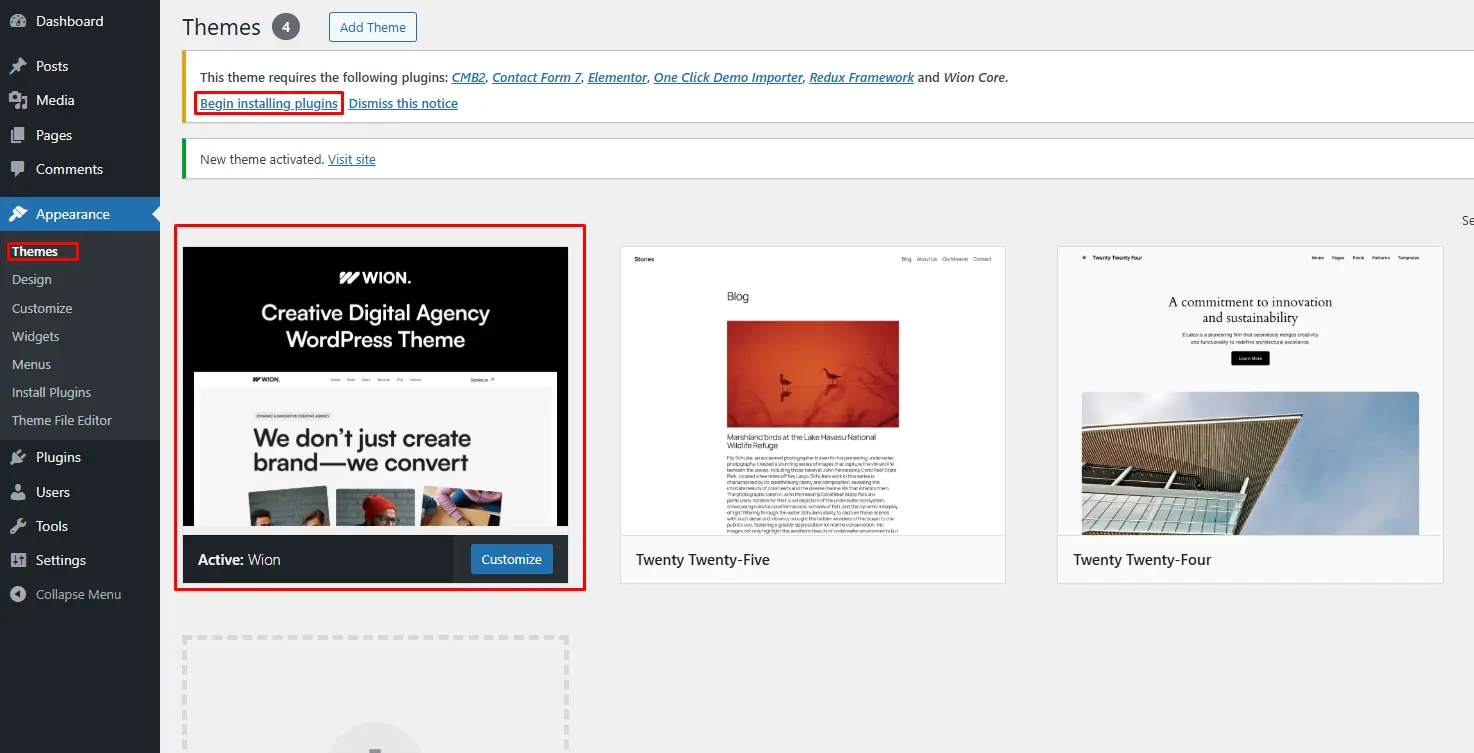Open the Design submenu item
Screen dimensions: 1474x753
[x=32, y=280]
